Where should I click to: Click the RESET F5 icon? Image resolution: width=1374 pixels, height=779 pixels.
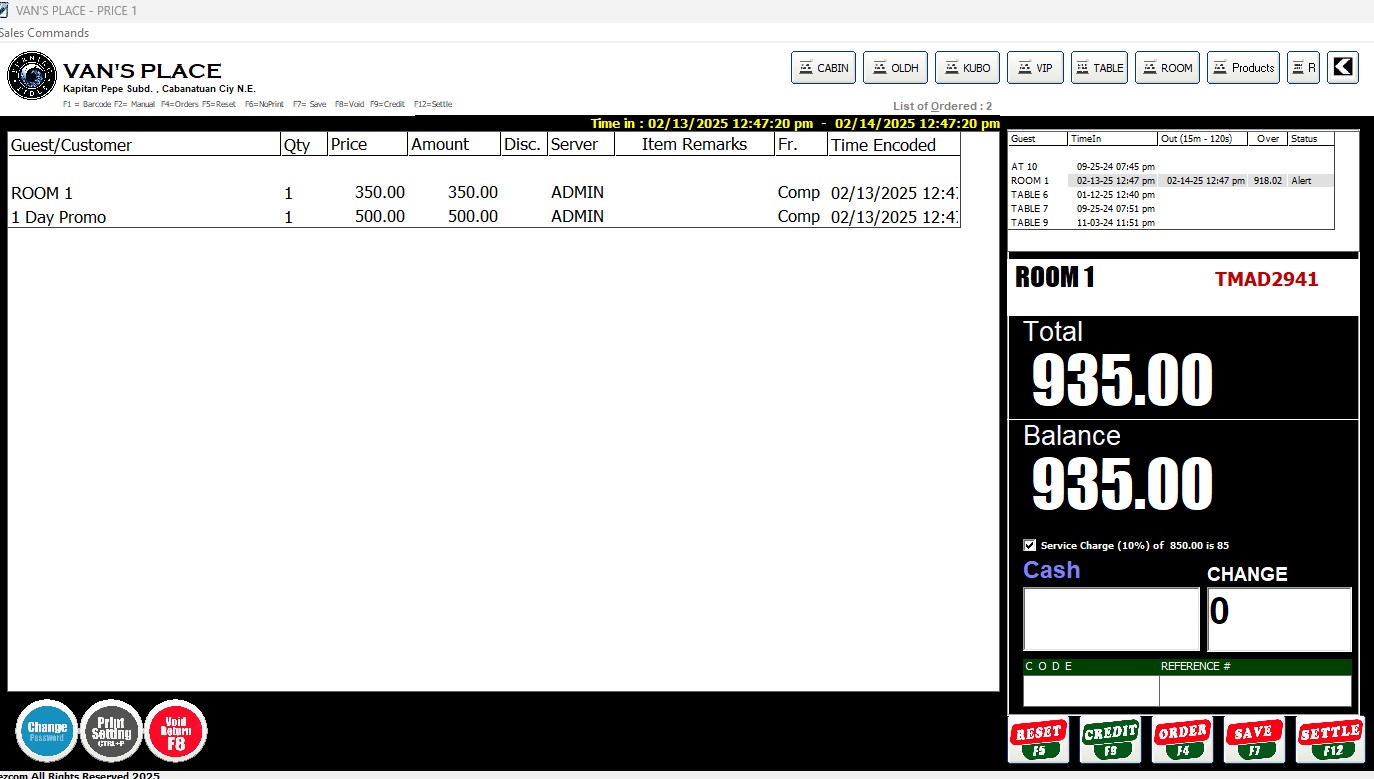(x=1038, y=740)
